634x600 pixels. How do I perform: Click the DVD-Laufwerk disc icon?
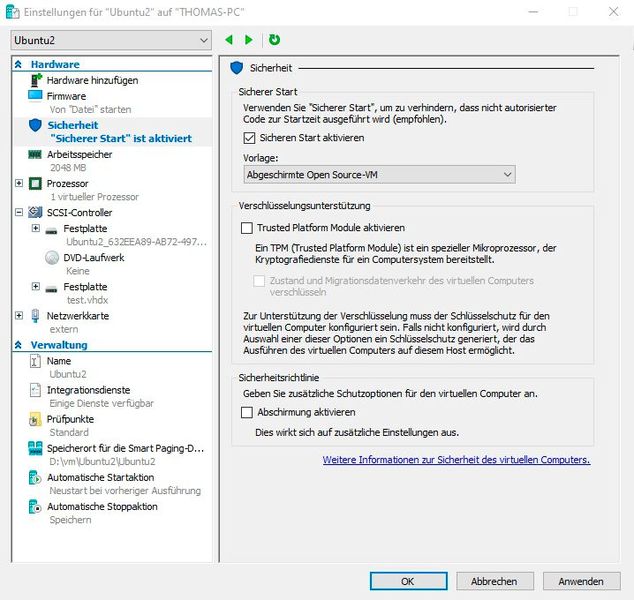tap(52, 258)
